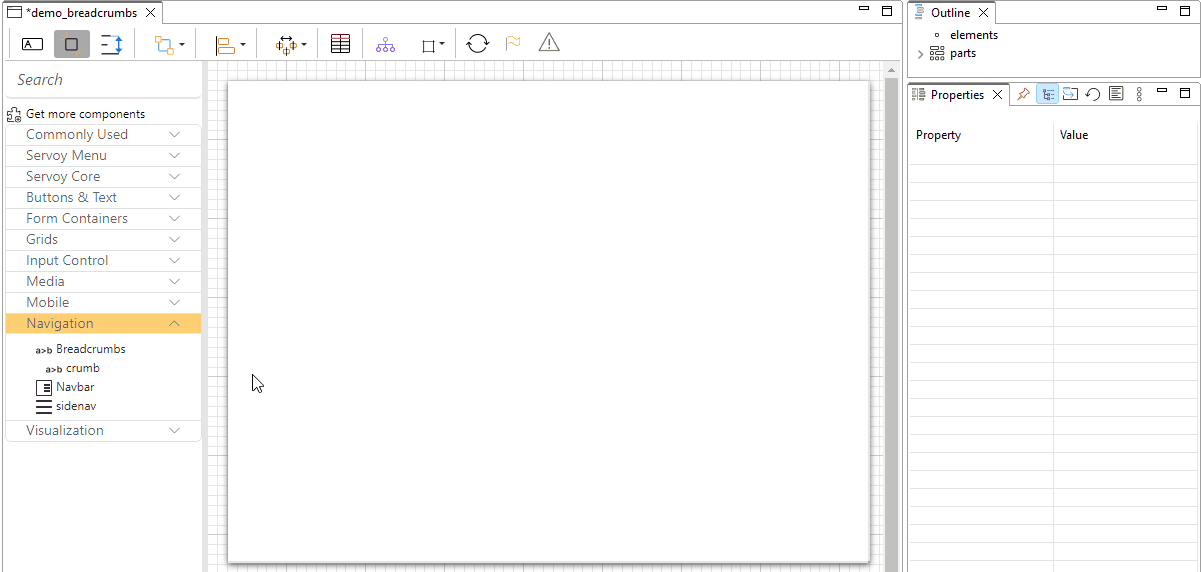Maximize the Properties view panel
Image resolution: width=1201 pixels, height=572 pixels.
tap(1185, 92)
